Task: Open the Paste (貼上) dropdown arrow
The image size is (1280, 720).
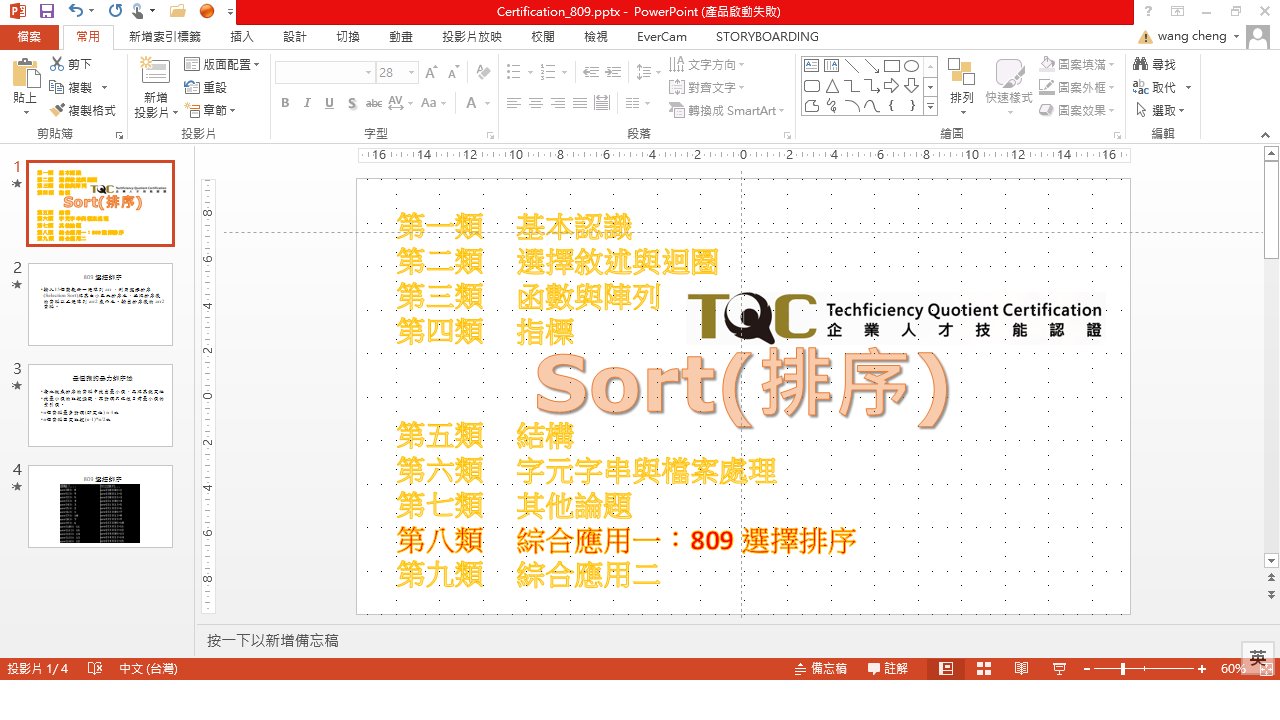Action: coord(25,111)
